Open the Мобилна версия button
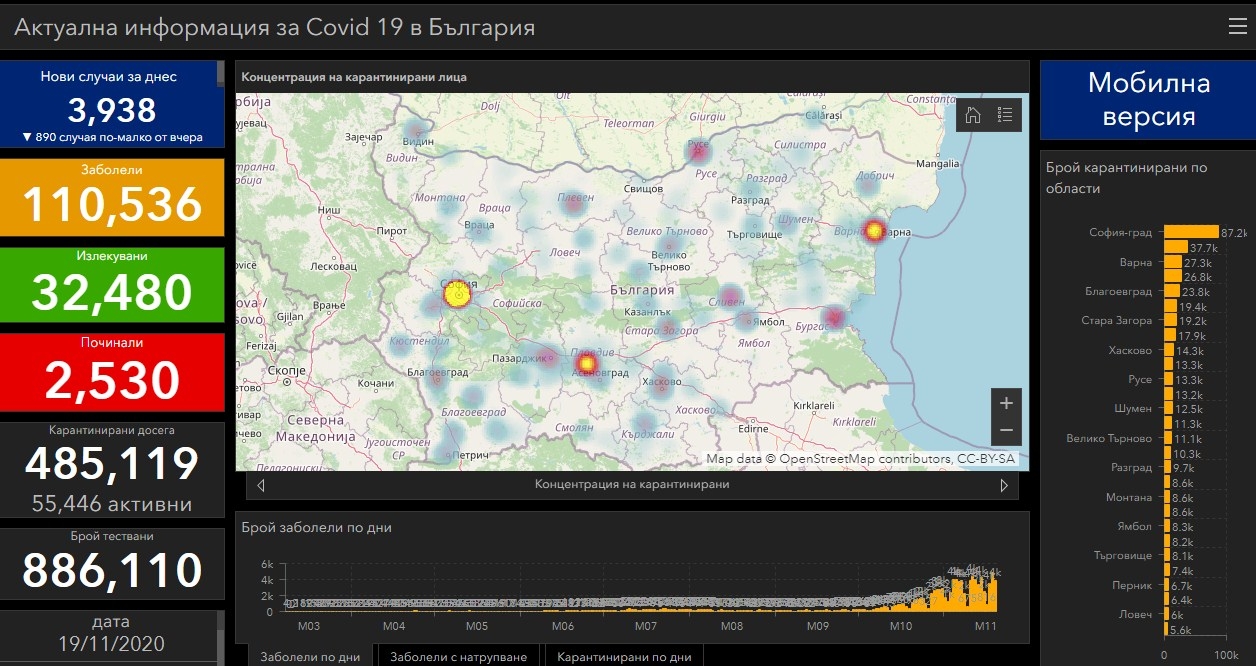Image resolution: width=1256 pixels, height=666 pixels. click(1148, 100)
